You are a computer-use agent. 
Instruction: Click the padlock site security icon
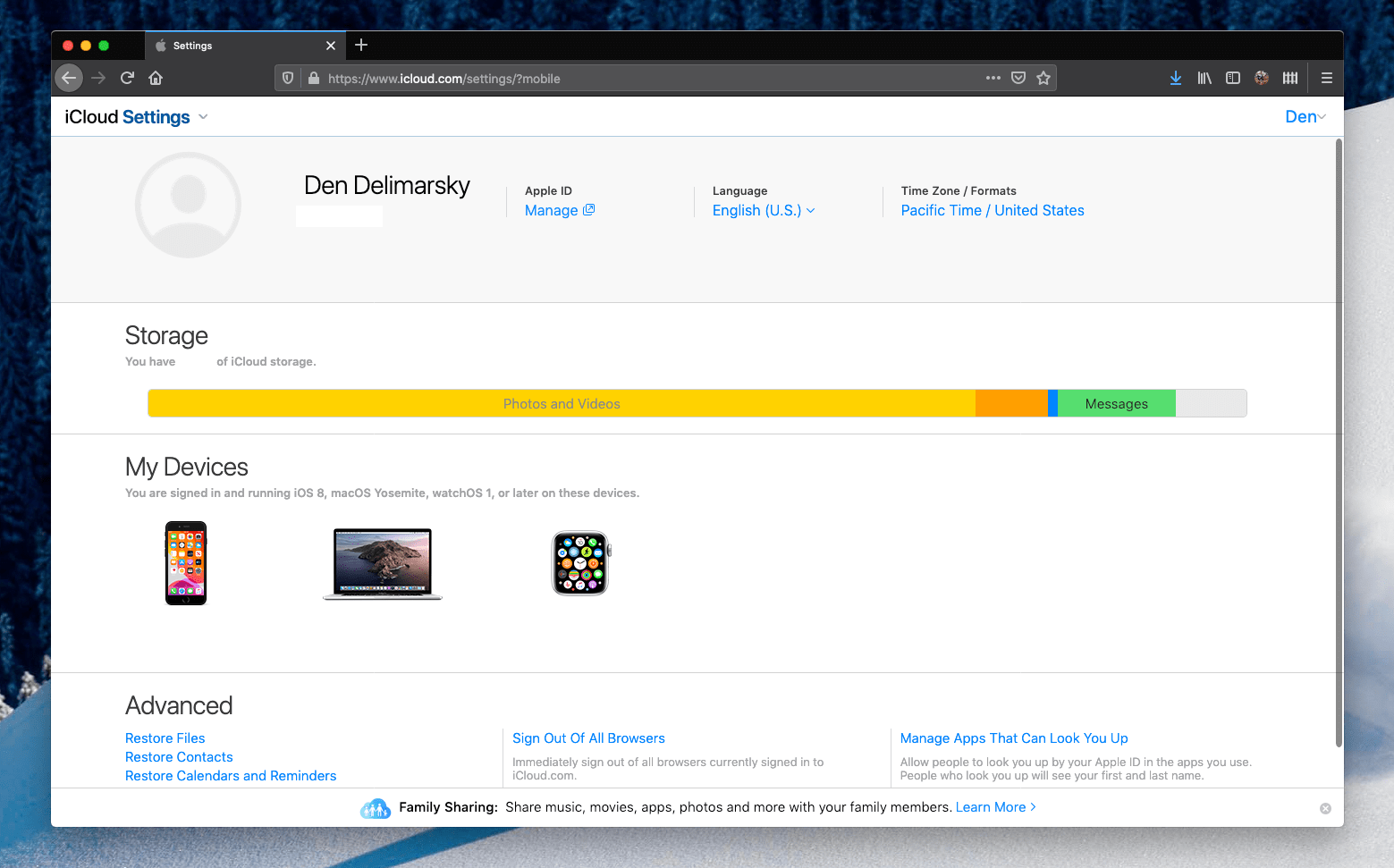coord(313,78)
